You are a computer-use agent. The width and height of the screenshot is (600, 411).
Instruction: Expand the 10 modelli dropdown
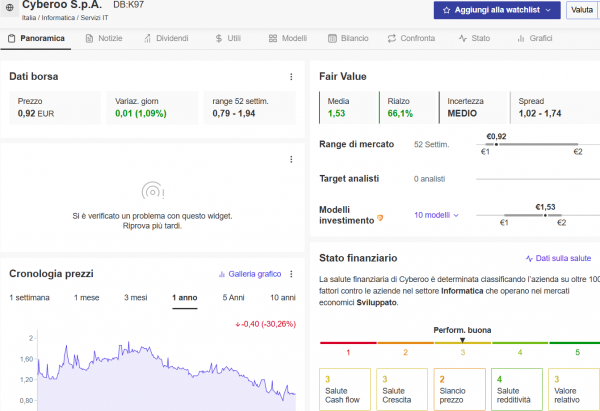436,215
